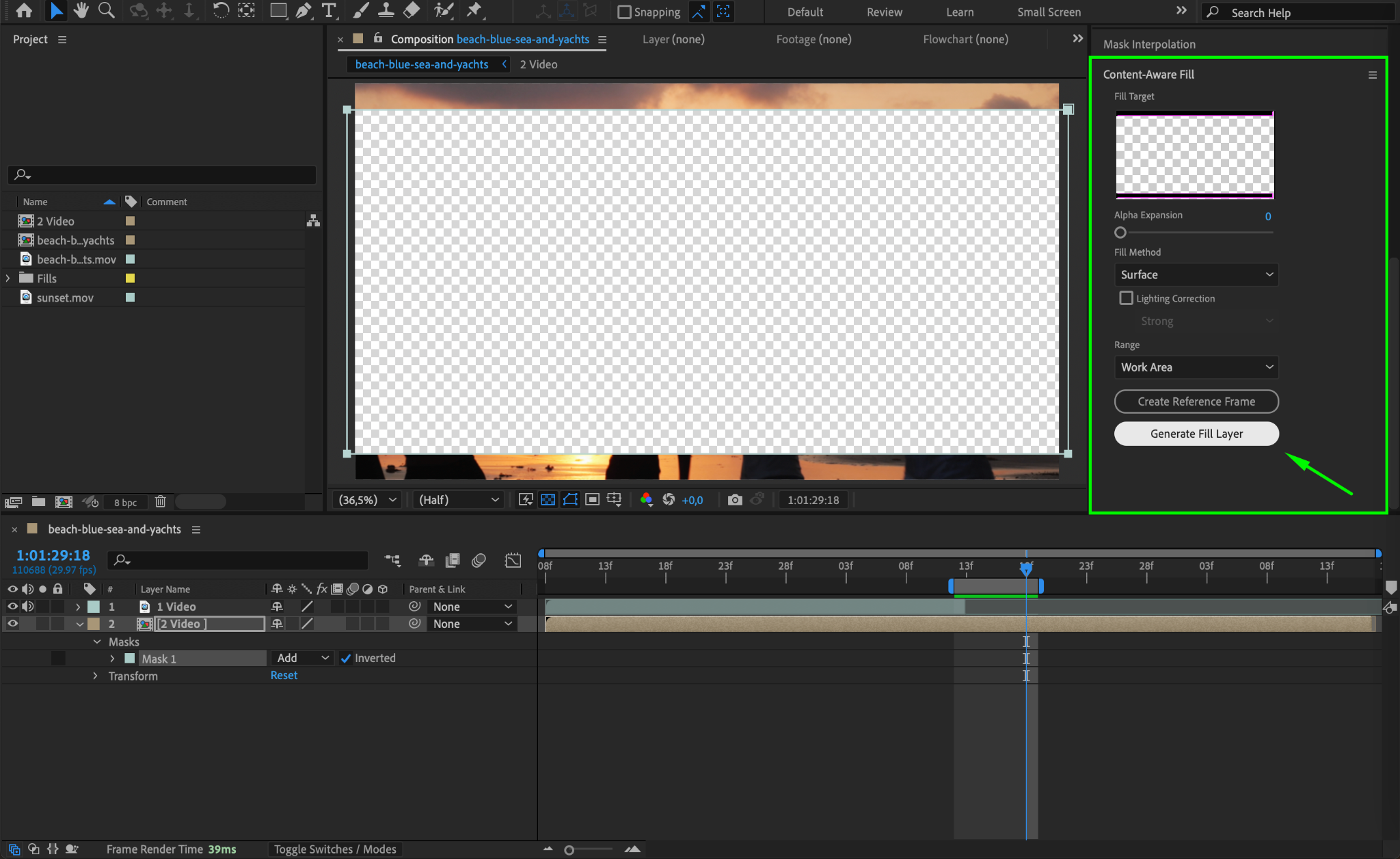Expand the Fills folder
Screen dimensions: 1400x859
tap(8, 278)
